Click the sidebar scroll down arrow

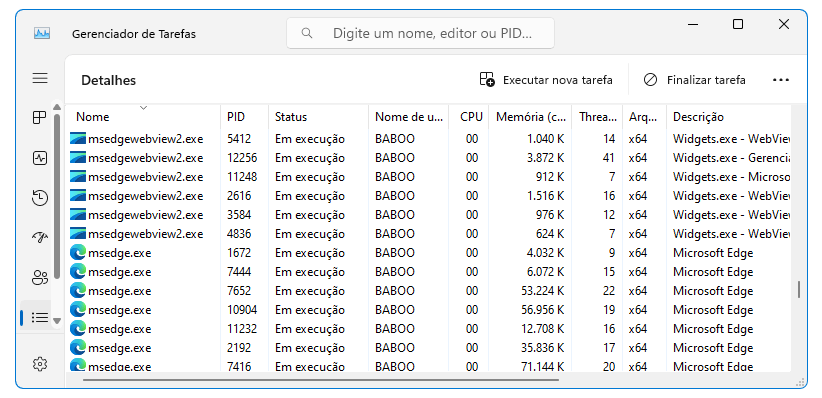57,320
